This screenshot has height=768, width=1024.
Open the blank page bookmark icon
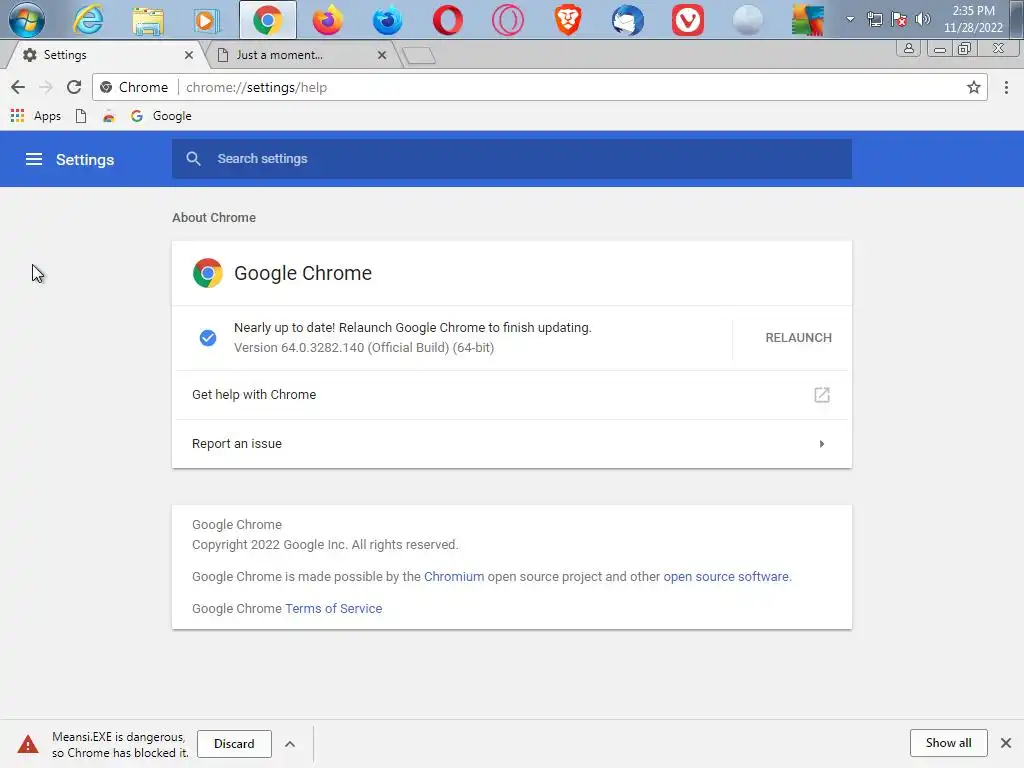(x=81, y=116)
